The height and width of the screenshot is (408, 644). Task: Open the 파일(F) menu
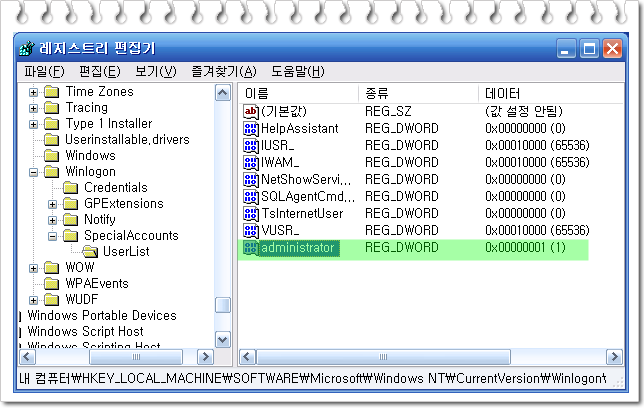click(44, 71)
